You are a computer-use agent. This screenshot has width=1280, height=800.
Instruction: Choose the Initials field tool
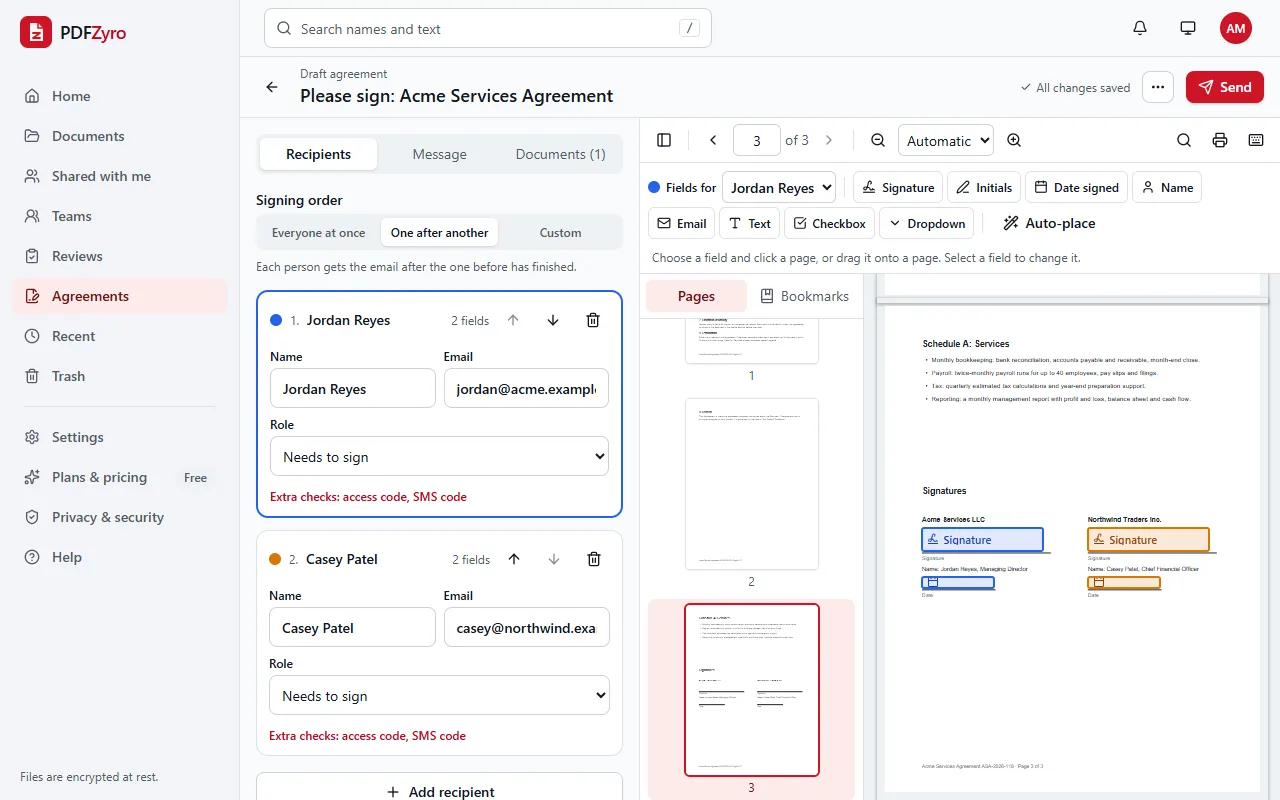[x=984, y=187]
